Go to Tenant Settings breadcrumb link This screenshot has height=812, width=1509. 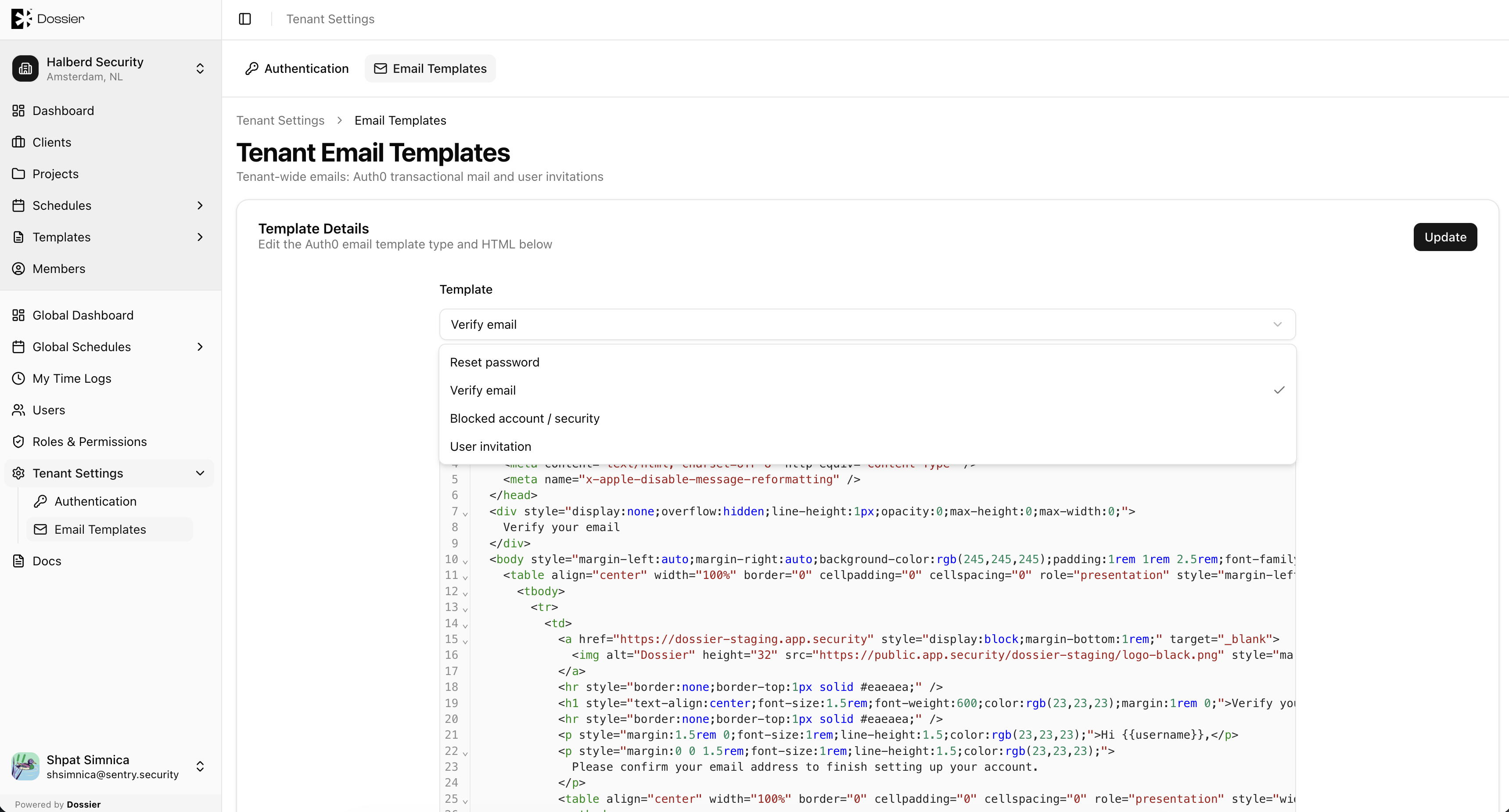pos(280,121)
